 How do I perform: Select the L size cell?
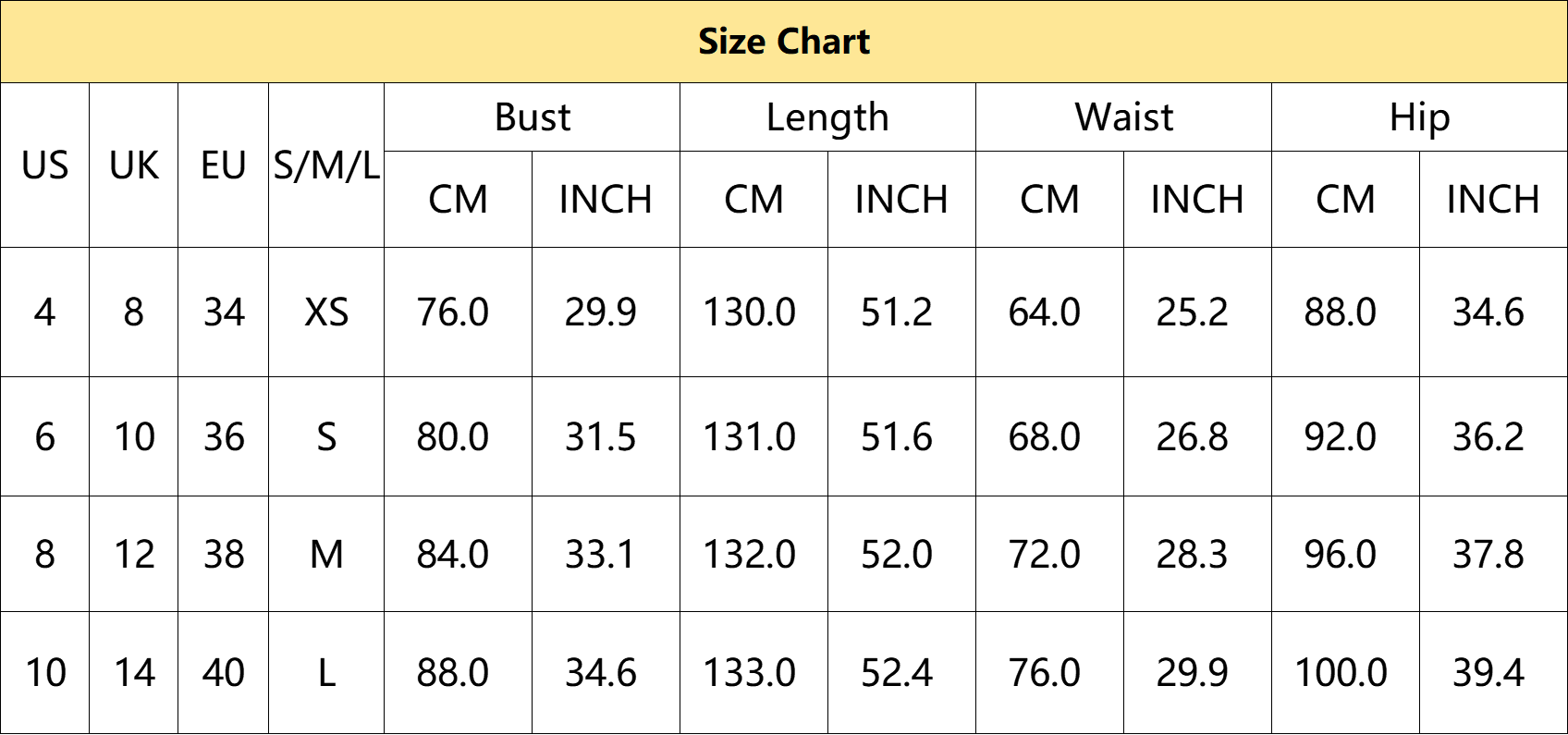[326, 672]
